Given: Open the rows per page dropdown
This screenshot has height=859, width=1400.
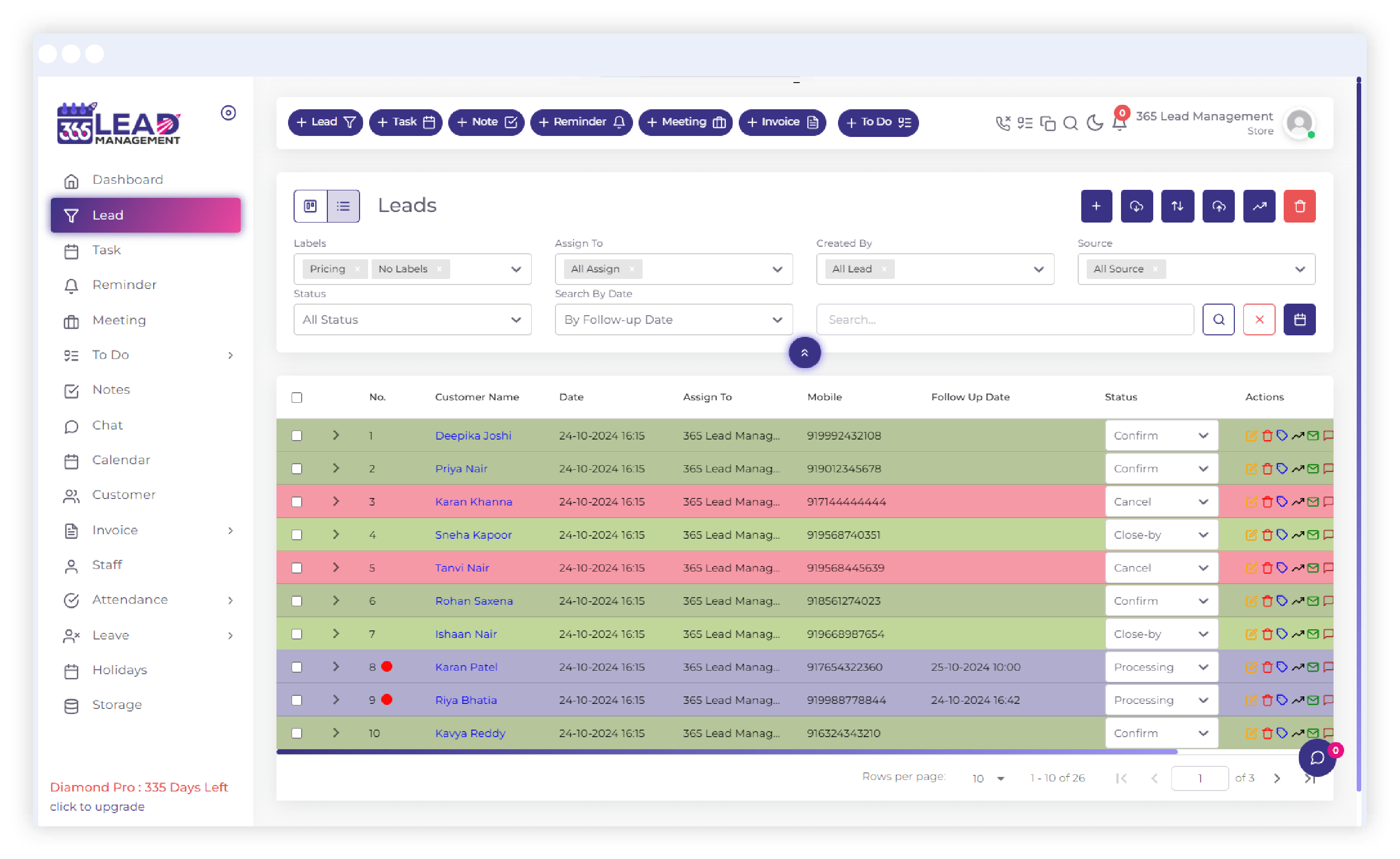Looking at the screenshot, I should [989, 778].
